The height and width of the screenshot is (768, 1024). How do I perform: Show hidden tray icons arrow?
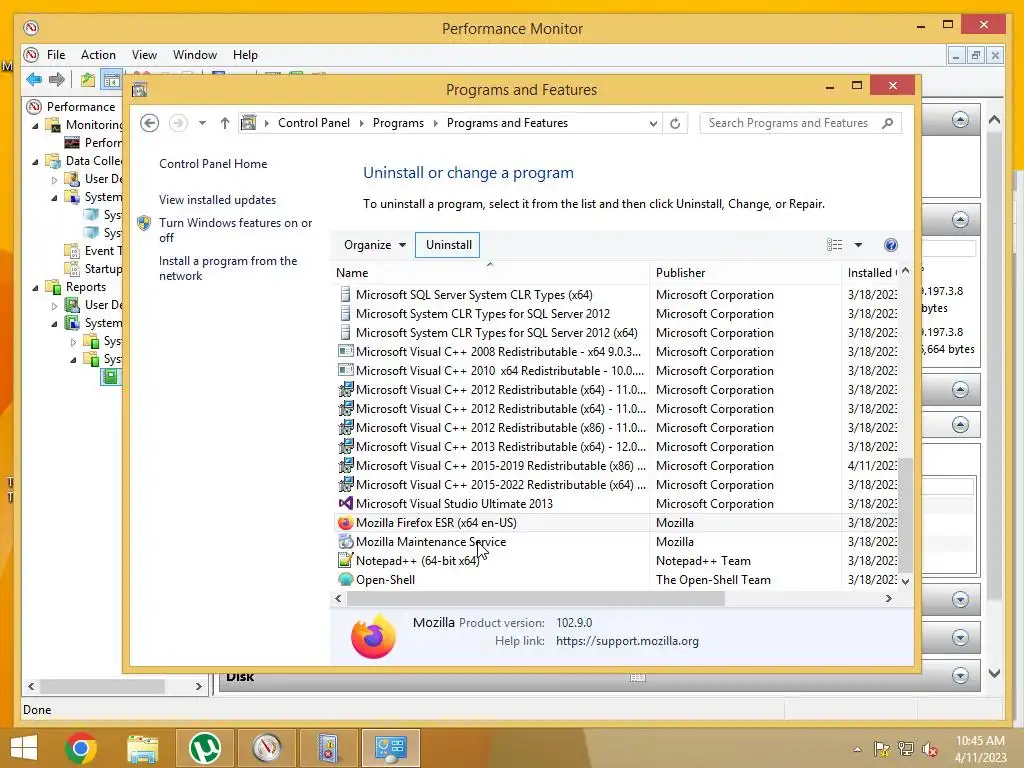857,749
